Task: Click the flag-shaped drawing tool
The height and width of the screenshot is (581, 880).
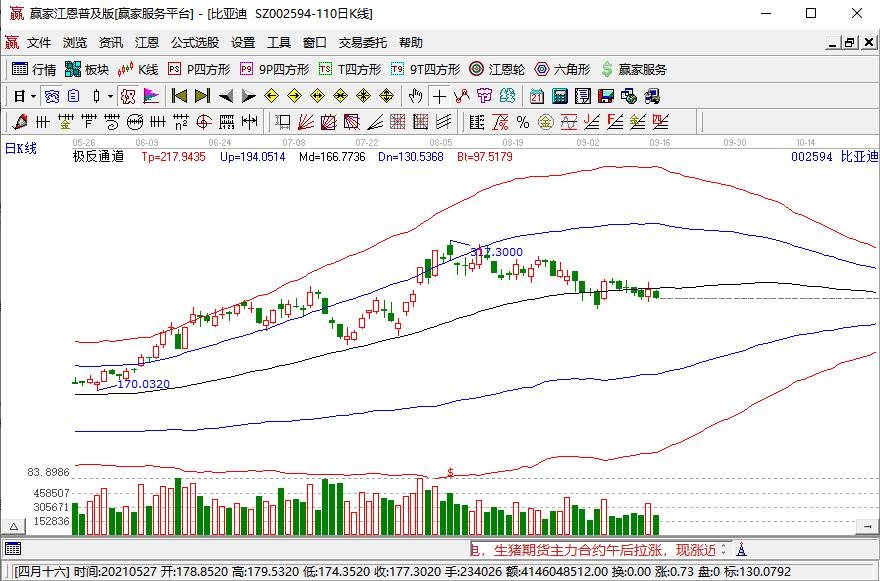Action: click(x=152, y=97)
